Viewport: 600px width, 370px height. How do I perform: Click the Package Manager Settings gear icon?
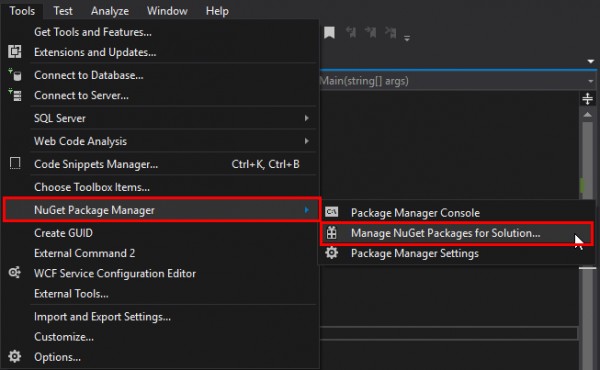pyautogui.click(x=331, y=253)
